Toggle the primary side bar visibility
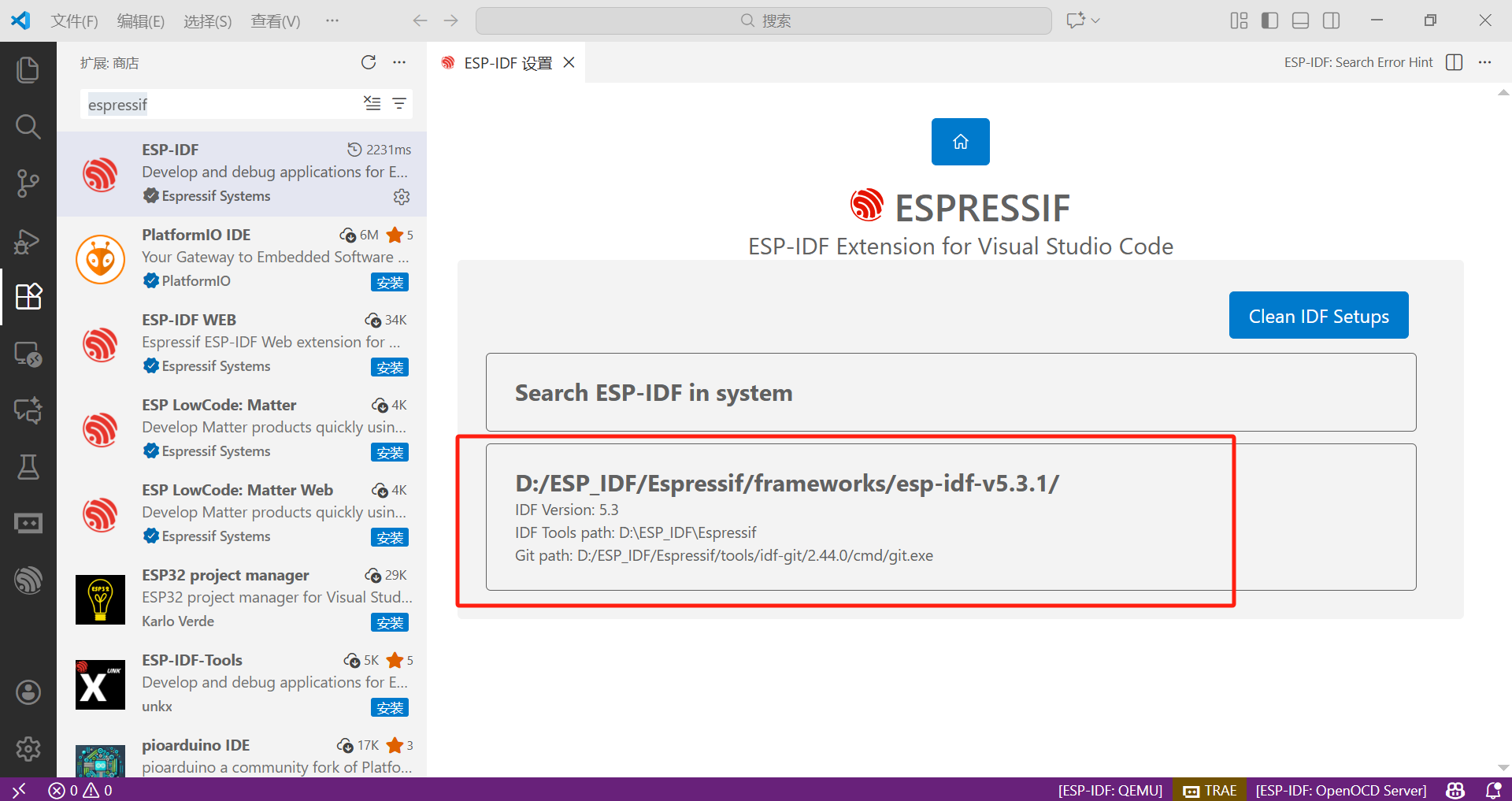1512x801 pixels. (1270, 20)
